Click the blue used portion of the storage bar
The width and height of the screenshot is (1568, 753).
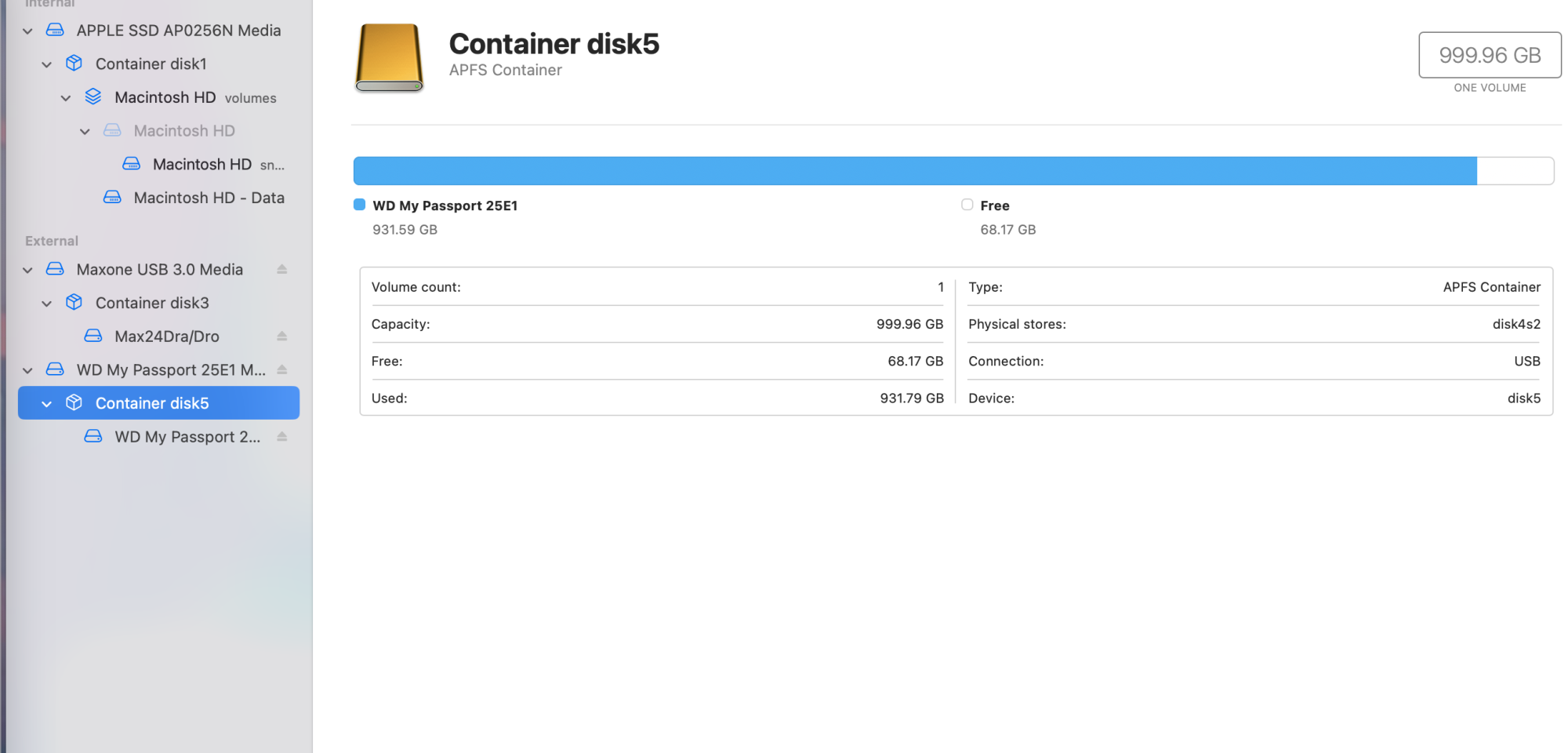pos(915,171)
